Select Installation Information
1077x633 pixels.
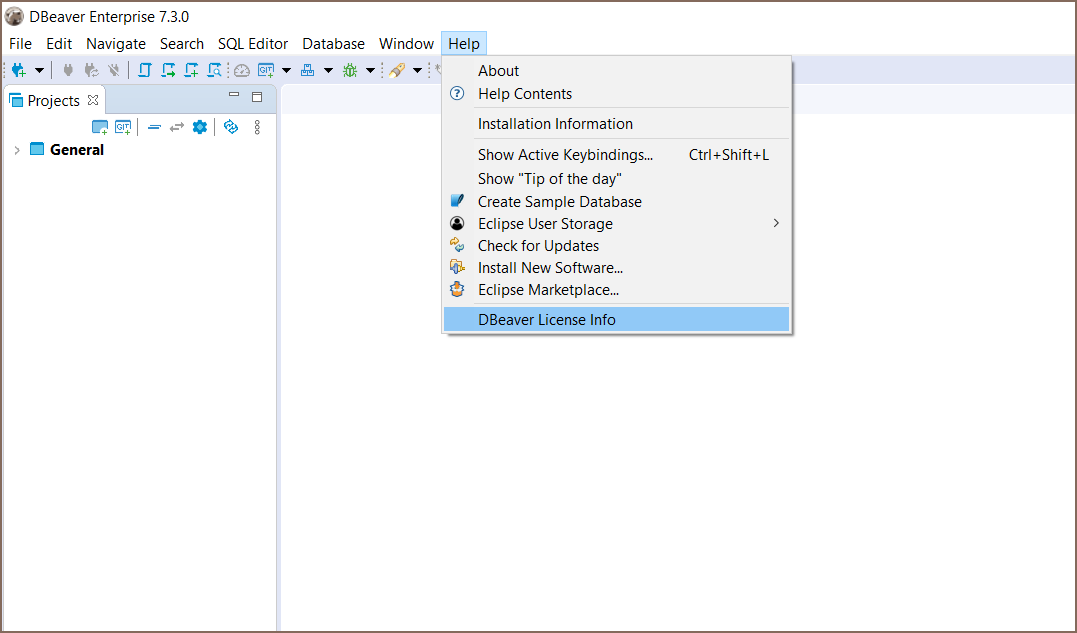[616, 124]
